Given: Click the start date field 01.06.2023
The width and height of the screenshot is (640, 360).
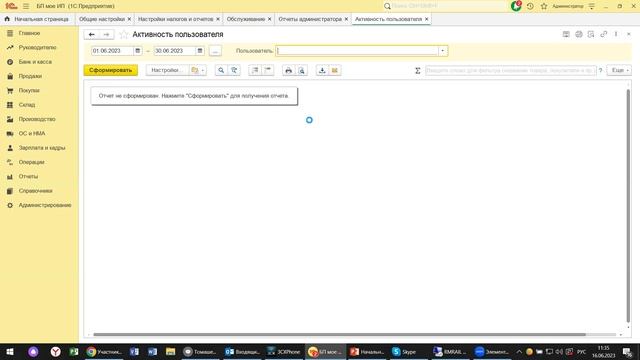Looking at the screenshot, I should tap(112, 51).
